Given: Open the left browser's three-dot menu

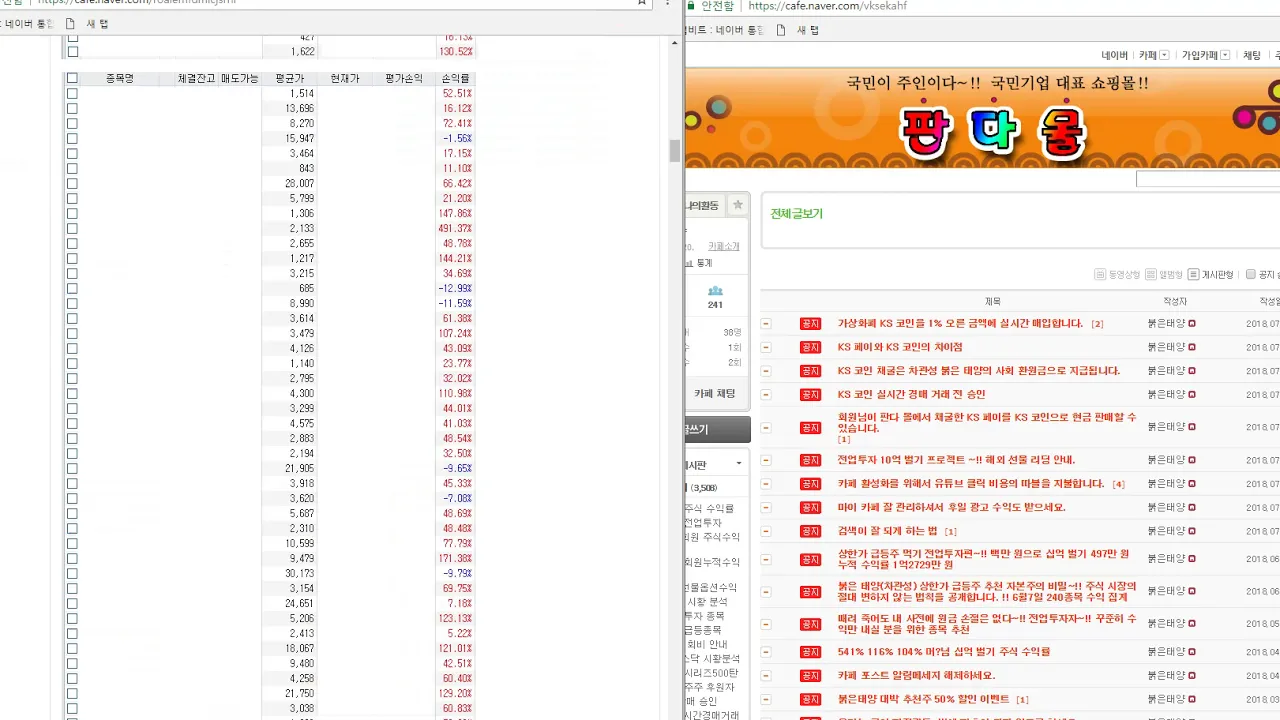Looking at the screenshot, I should 667,3.
